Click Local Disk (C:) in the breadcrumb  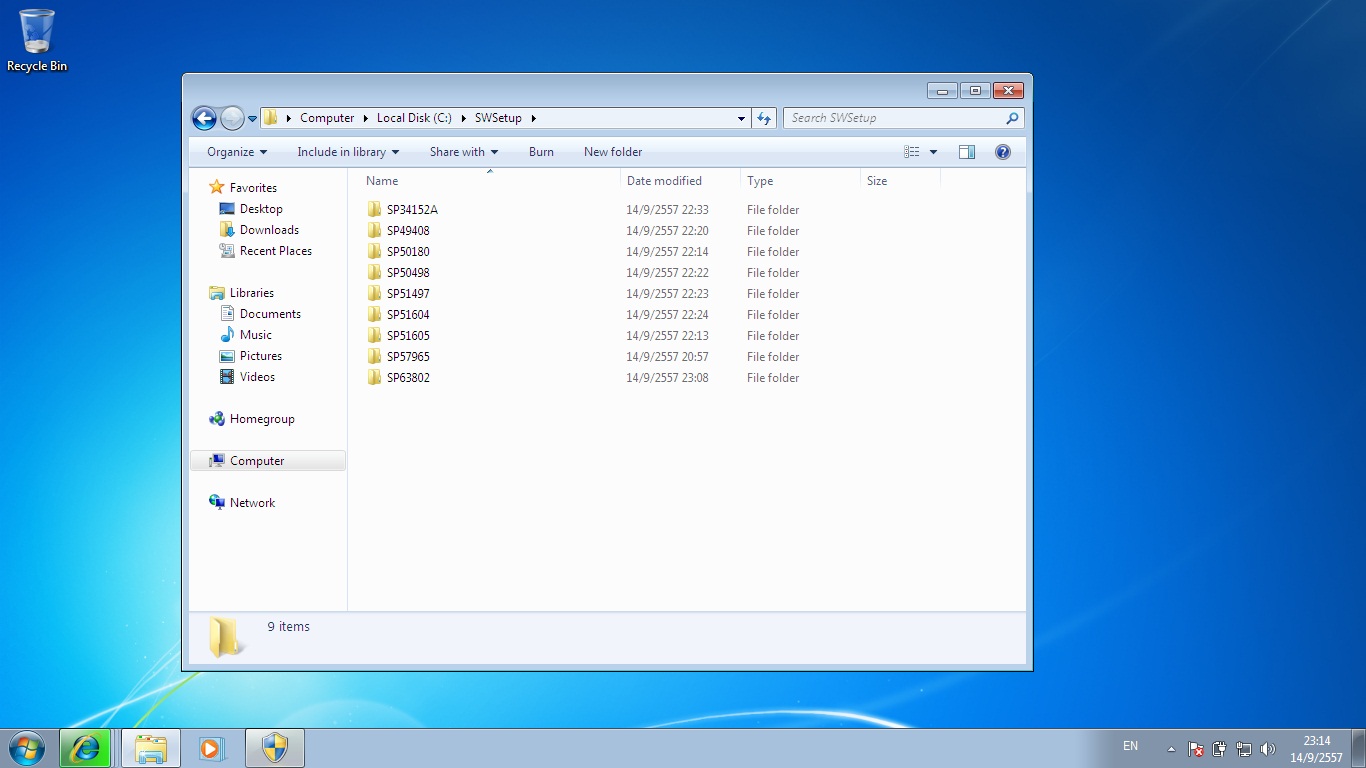[414, 118]
